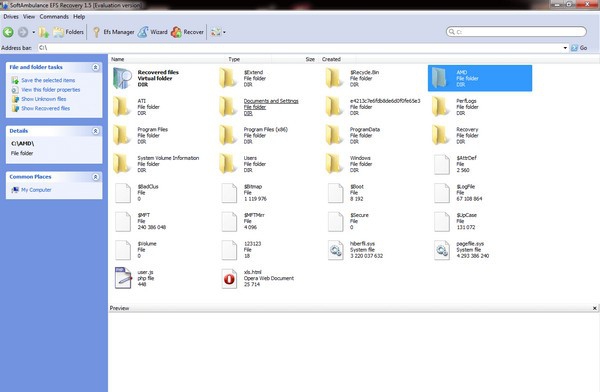Select the Windows folder icon
This screenshot has height=392, width=600.
335,164
